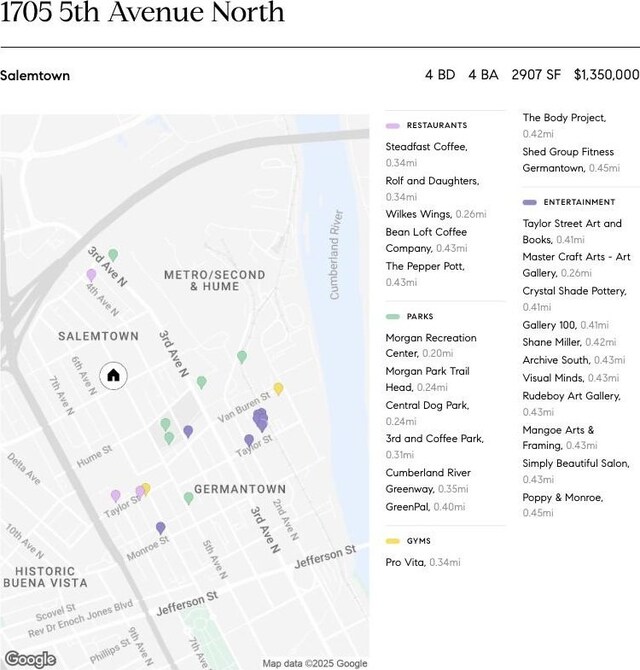Click the Parks green legend swatch
Screen dimensions: 640x670
coord(393,317)
